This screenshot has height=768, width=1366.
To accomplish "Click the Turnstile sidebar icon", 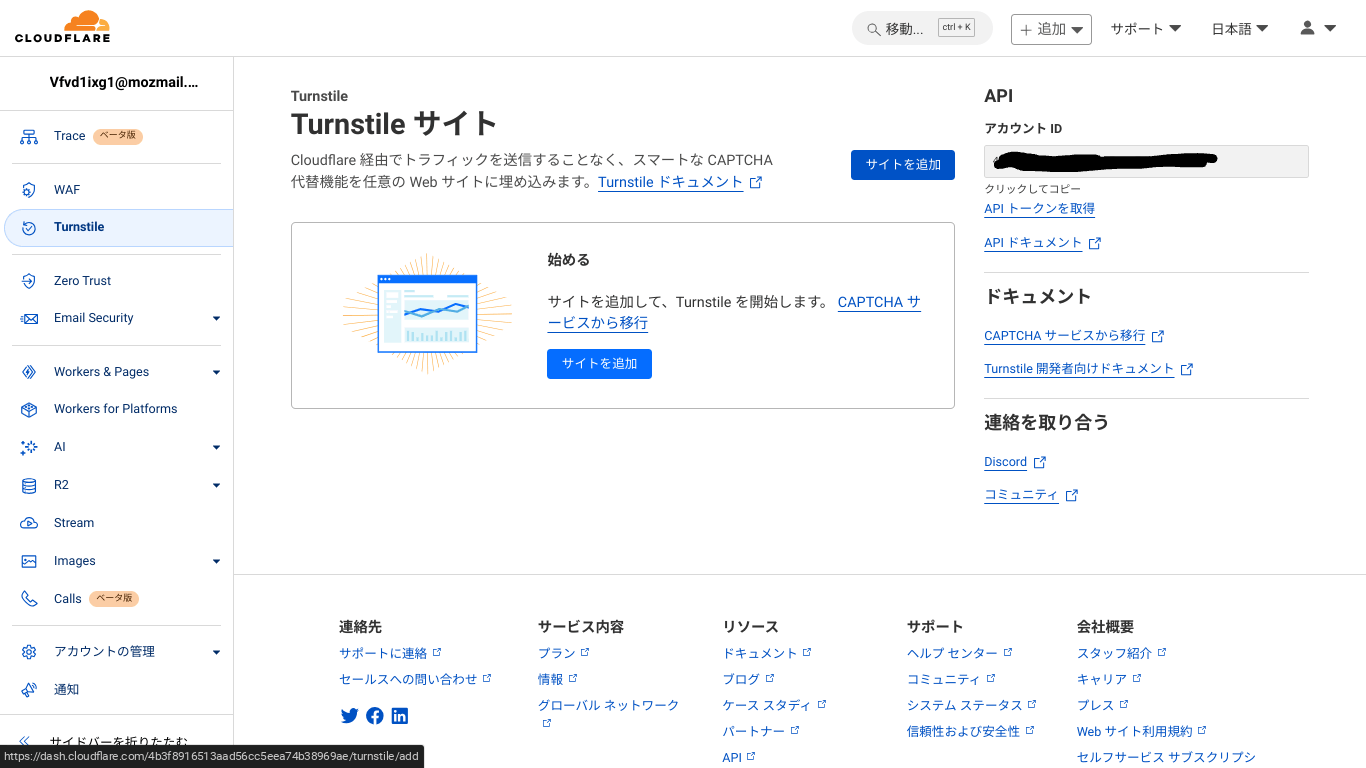I will [29, 228].
